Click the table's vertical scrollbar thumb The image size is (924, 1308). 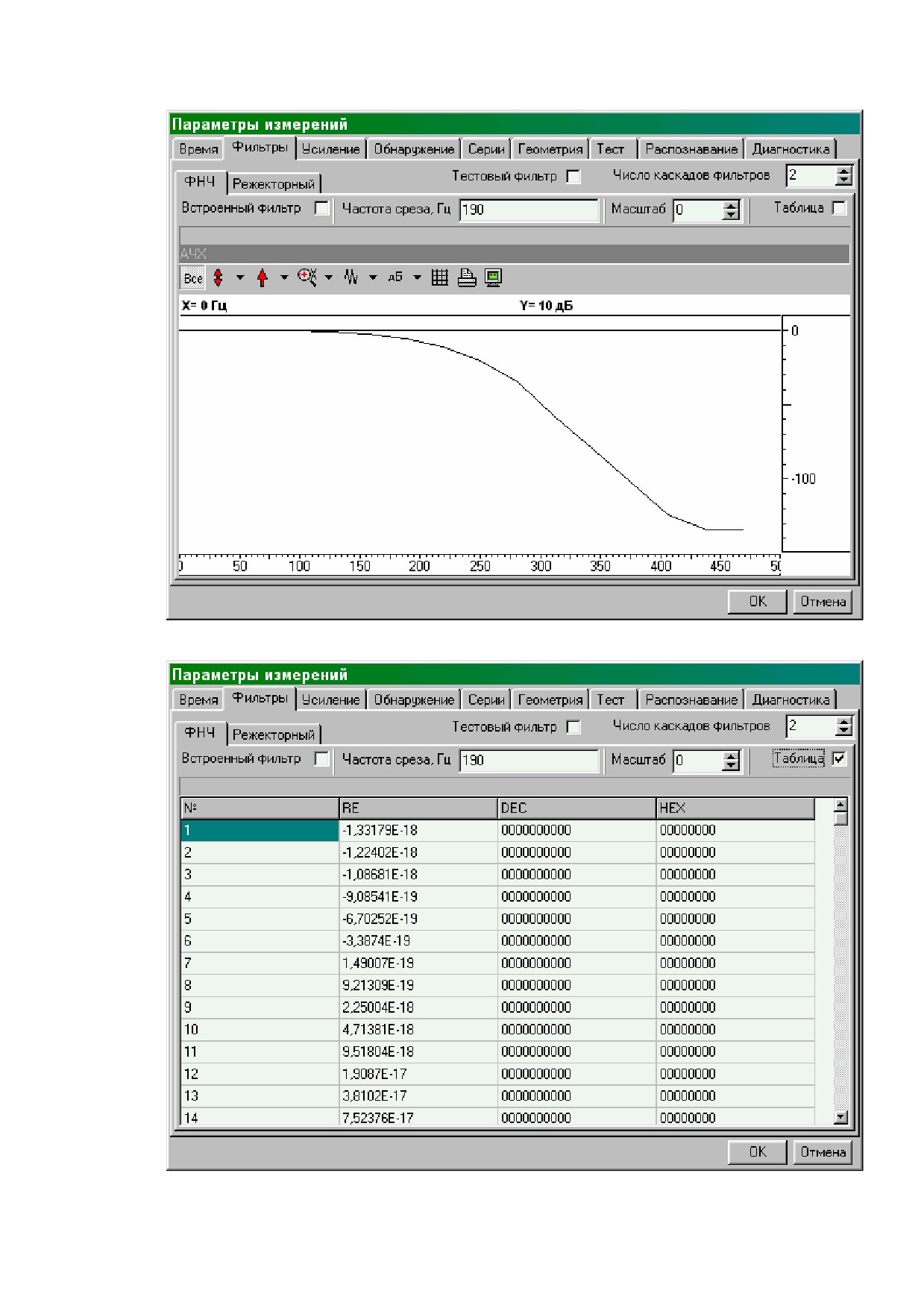tap(840, 819)
